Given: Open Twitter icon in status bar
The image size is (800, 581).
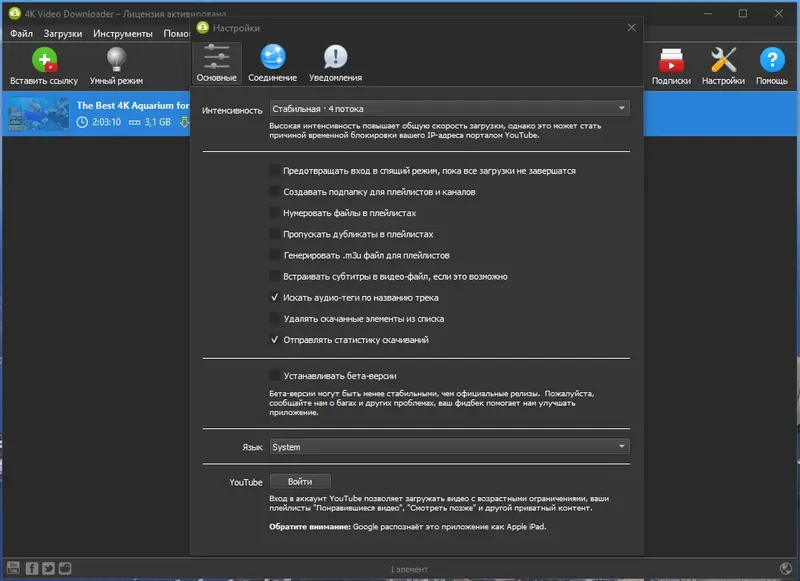Looking at the screenshot, I should point(48,568).
